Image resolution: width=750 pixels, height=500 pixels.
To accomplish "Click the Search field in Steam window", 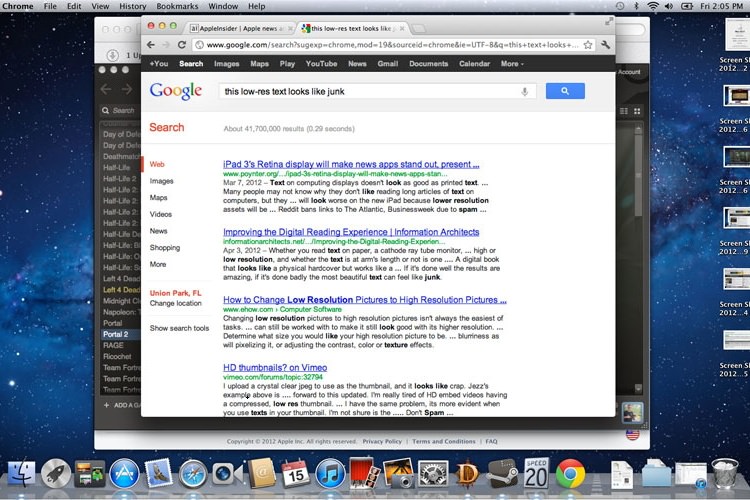I will pyautogui.click(x=122, y=111).
